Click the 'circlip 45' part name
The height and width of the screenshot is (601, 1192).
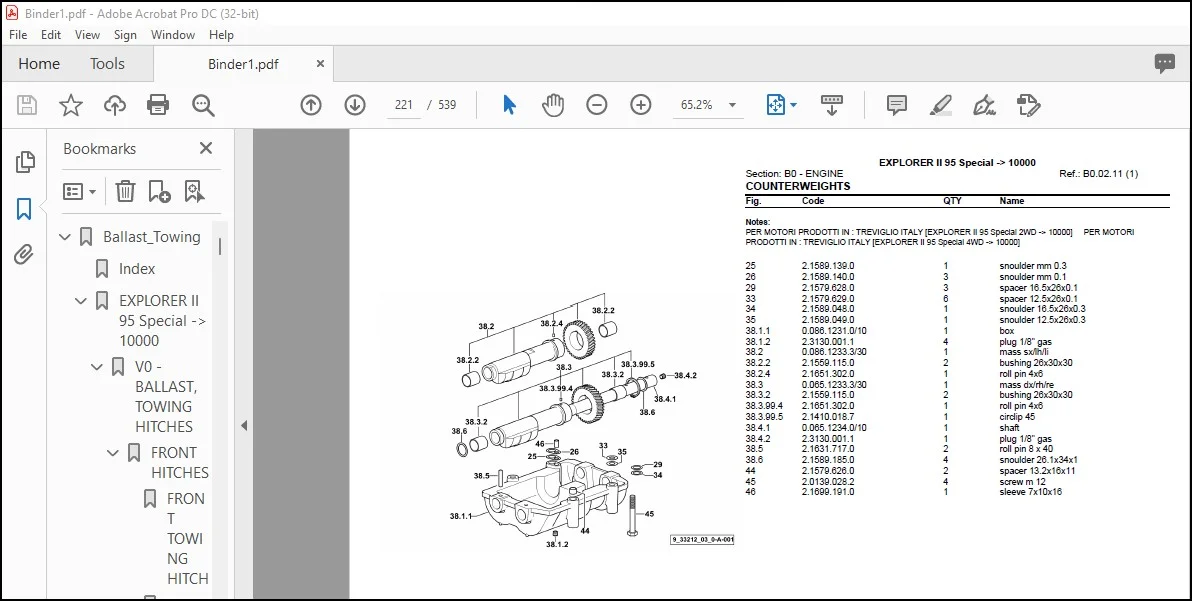1016,416
